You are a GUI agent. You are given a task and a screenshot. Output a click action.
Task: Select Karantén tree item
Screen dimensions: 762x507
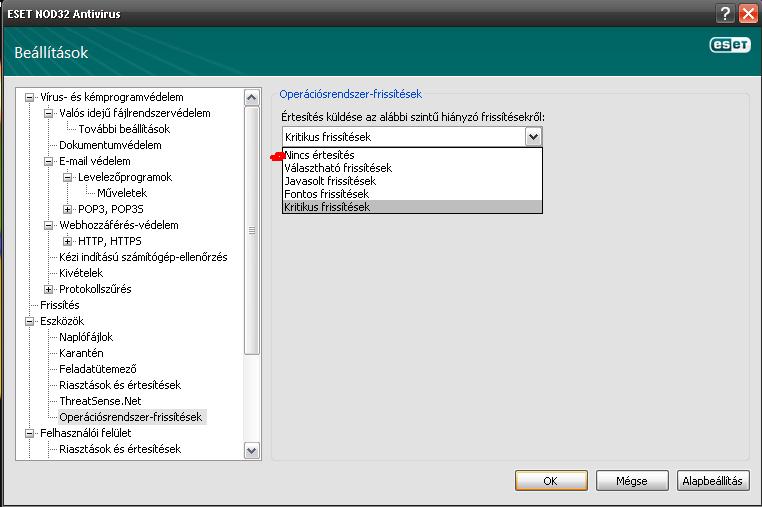tap(81, 353)
